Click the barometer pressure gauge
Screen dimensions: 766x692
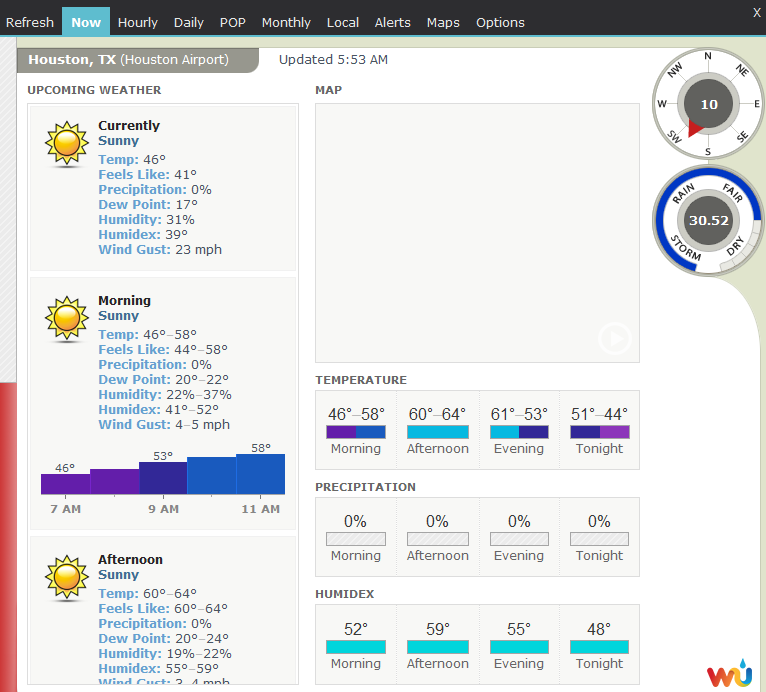pos(708,220)
